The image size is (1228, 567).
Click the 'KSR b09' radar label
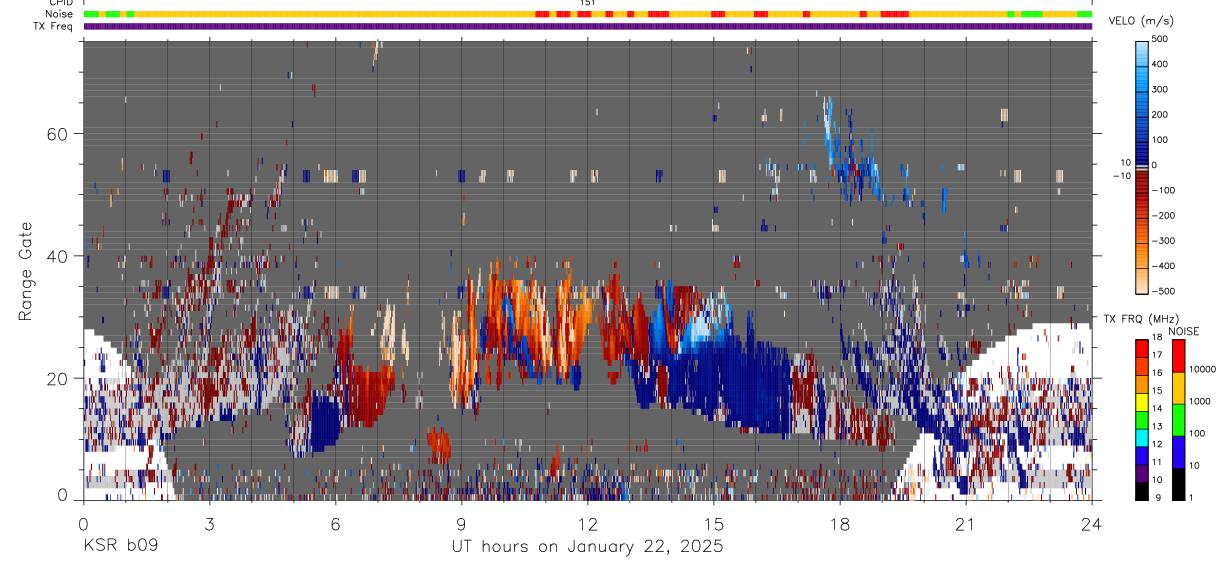point(120,547)
